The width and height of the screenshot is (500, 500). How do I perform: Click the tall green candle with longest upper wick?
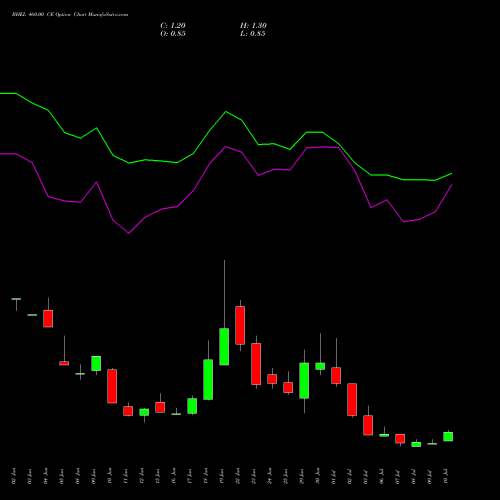coord(224,347)
